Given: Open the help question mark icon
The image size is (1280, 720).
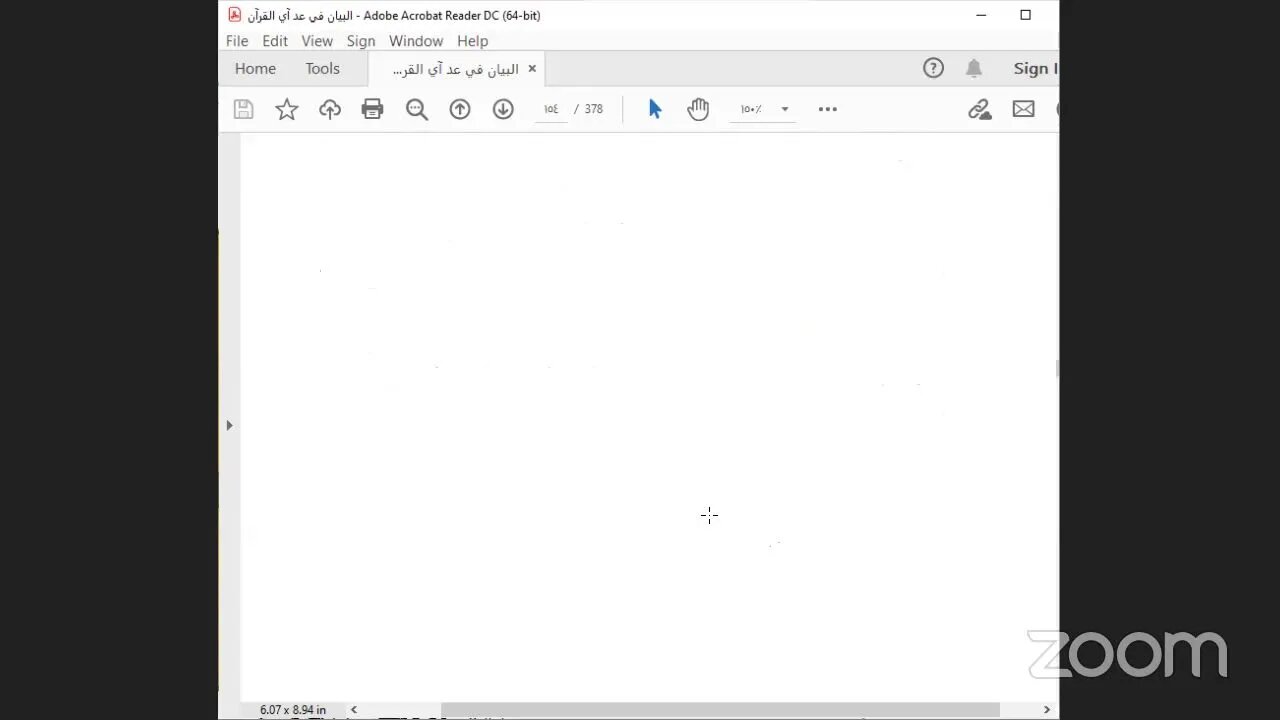Looking at the screenshot, I should pos(933,68).
